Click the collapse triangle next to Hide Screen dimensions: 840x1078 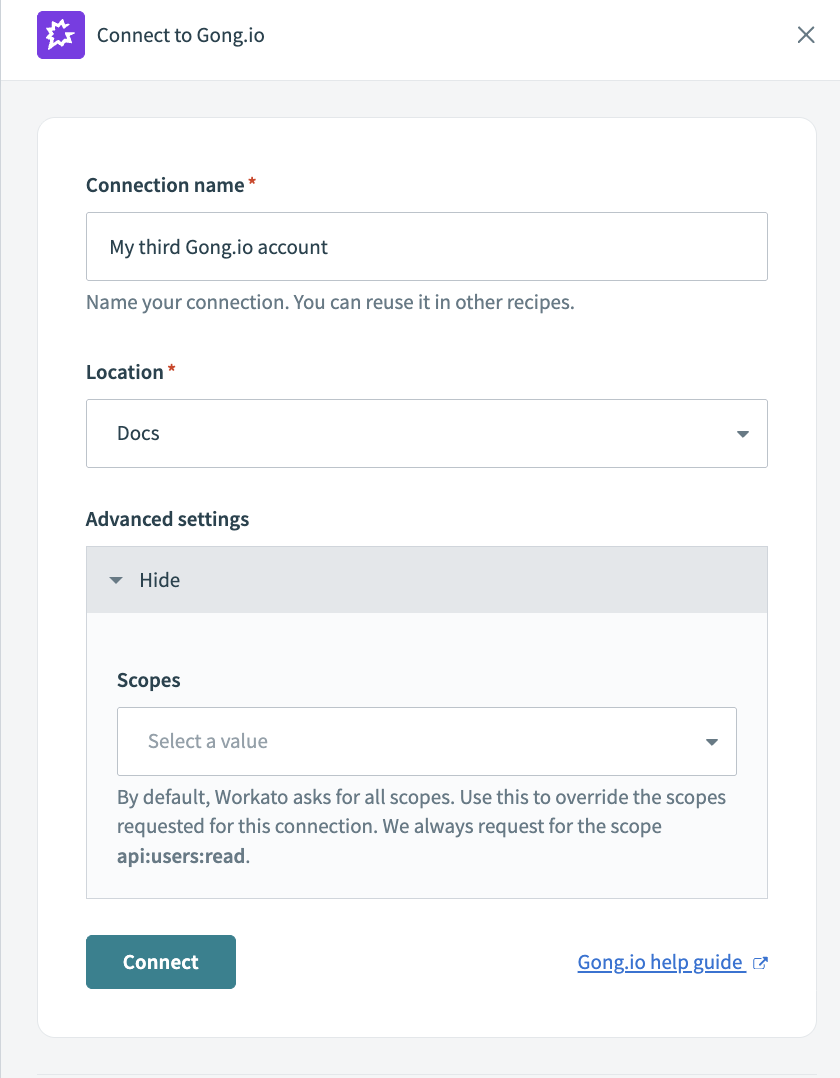pyautogui.click(x=116, y=581)
